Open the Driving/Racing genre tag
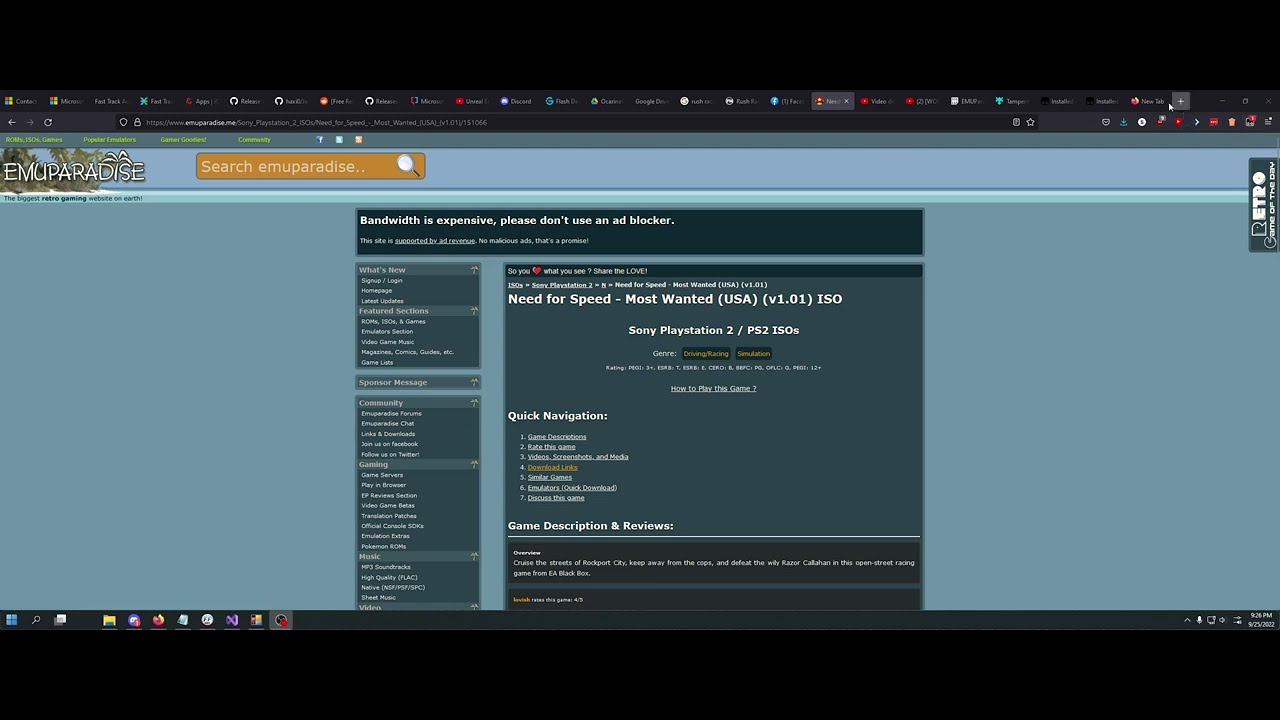Viewport: 1280px width, 720px height. (x=706, y=353)
